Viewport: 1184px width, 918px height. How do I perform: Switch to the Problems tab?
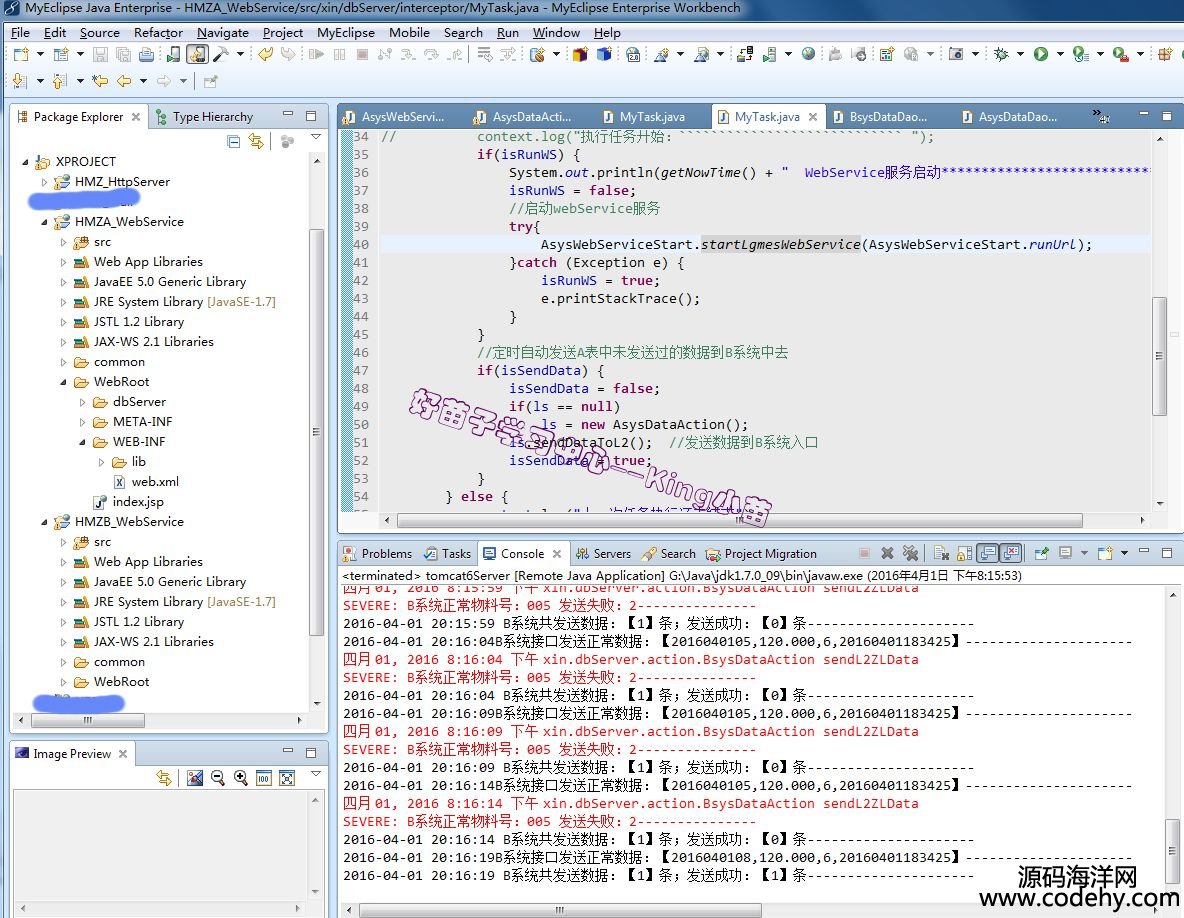[378, 553]
